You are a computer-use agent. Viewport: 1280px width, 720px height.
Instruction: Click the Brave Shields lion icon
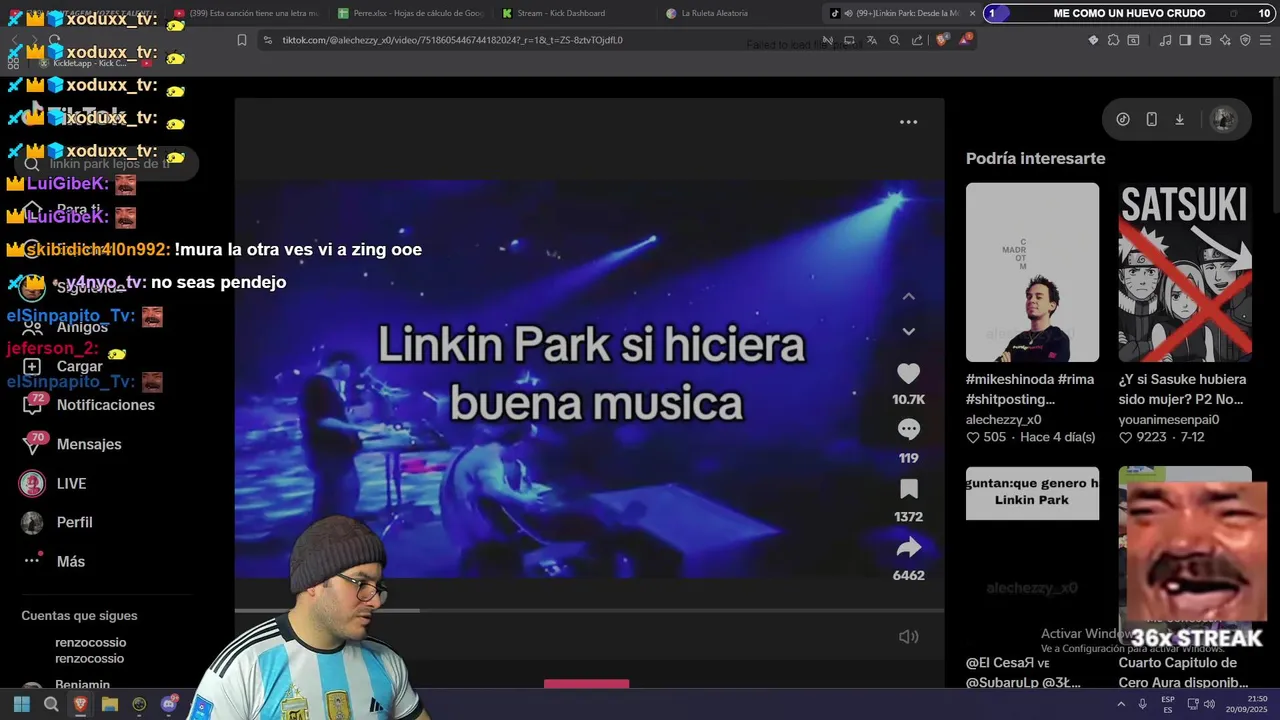pos(942,40)
